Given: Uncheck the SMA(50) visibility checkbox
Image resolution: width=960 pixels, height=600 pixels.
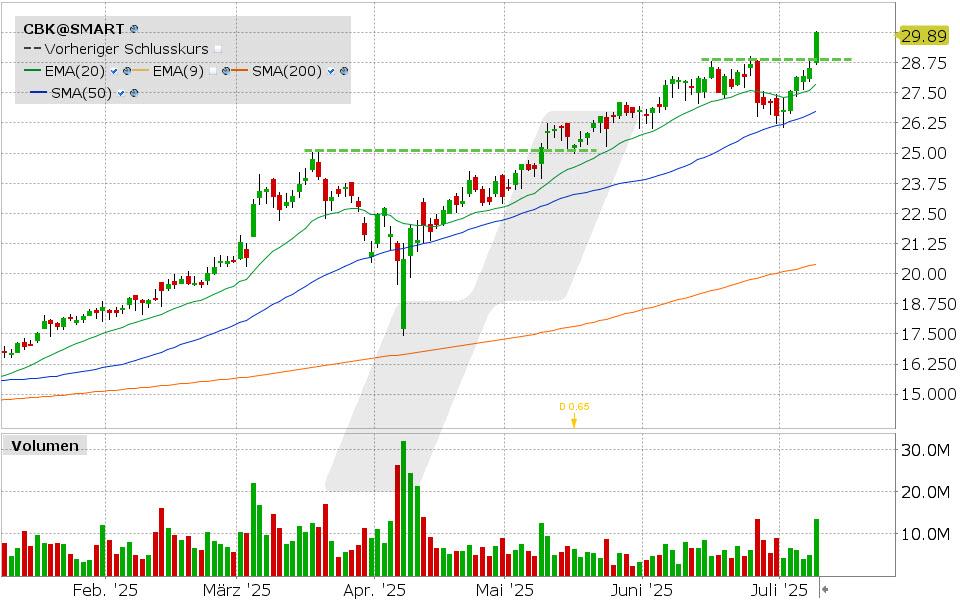Looking at the screenshot, I should click(121, 93).
